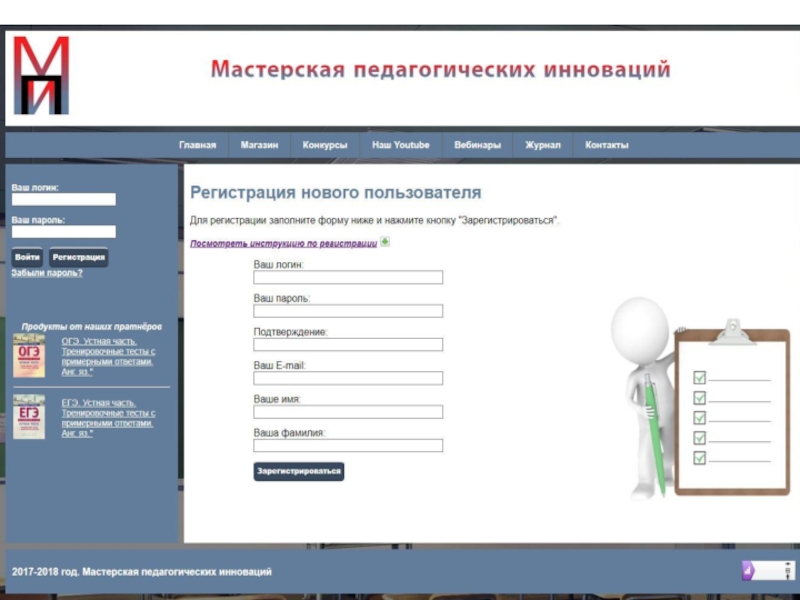Navigate to Наш Youtube
The height and width of the screenshot is (600, 800).
(x=400, y=145)
